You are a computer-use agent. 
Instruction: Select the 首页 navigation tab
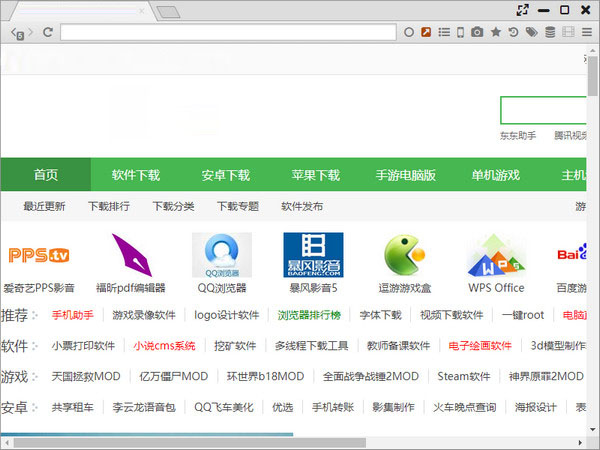[46, 175]
